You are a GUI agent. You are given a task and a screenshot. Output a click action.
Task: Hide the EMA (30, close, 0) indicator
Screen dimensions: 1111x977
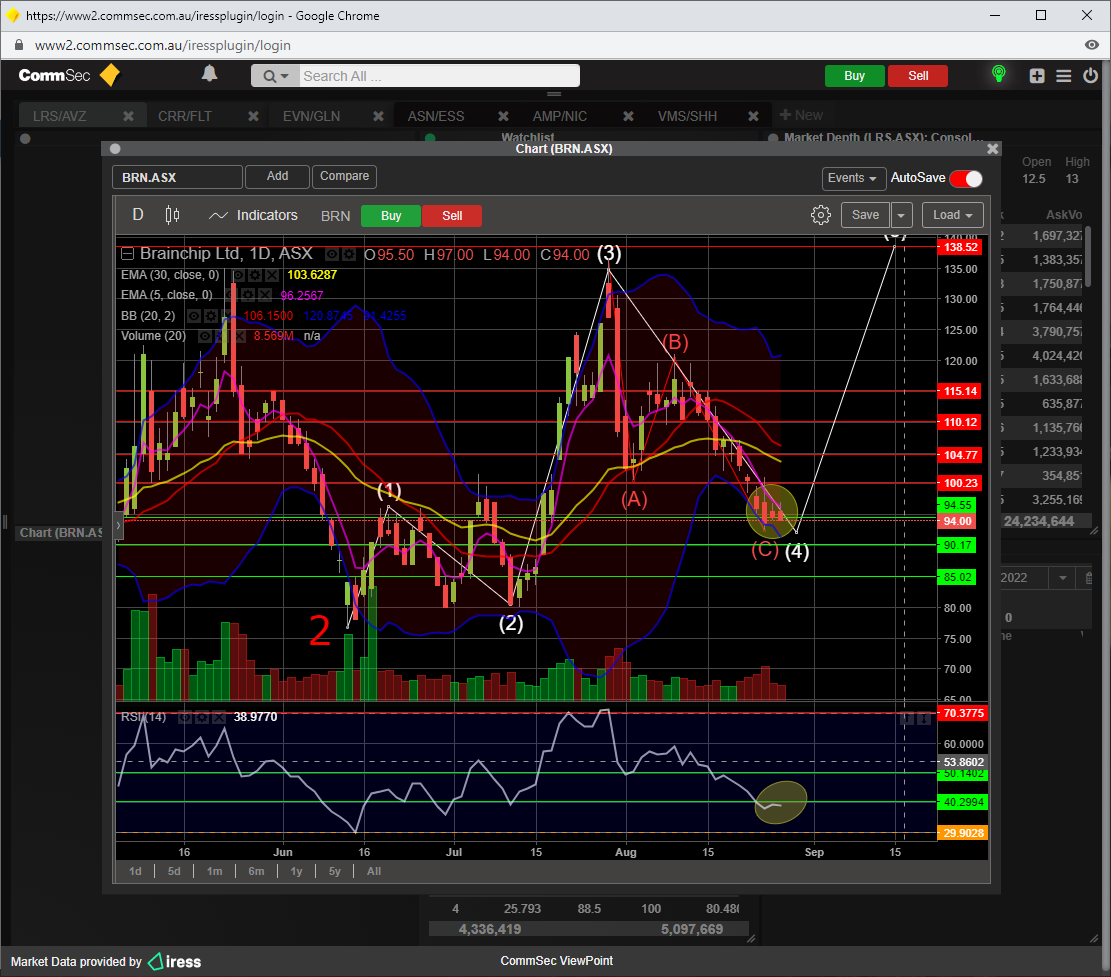[239, 275]
